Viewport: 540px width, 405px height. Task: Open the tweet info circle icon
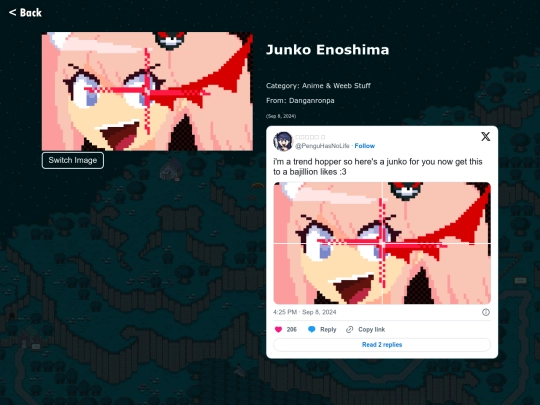click(x=486, y=312)
